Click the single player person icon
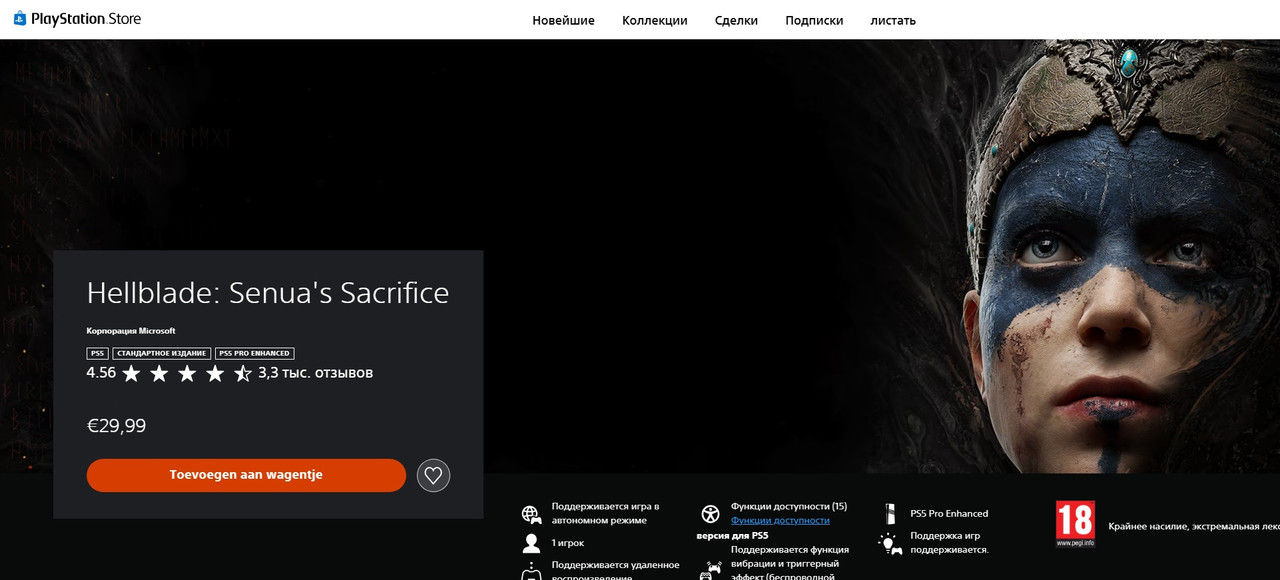 click(x=531, y=543)
